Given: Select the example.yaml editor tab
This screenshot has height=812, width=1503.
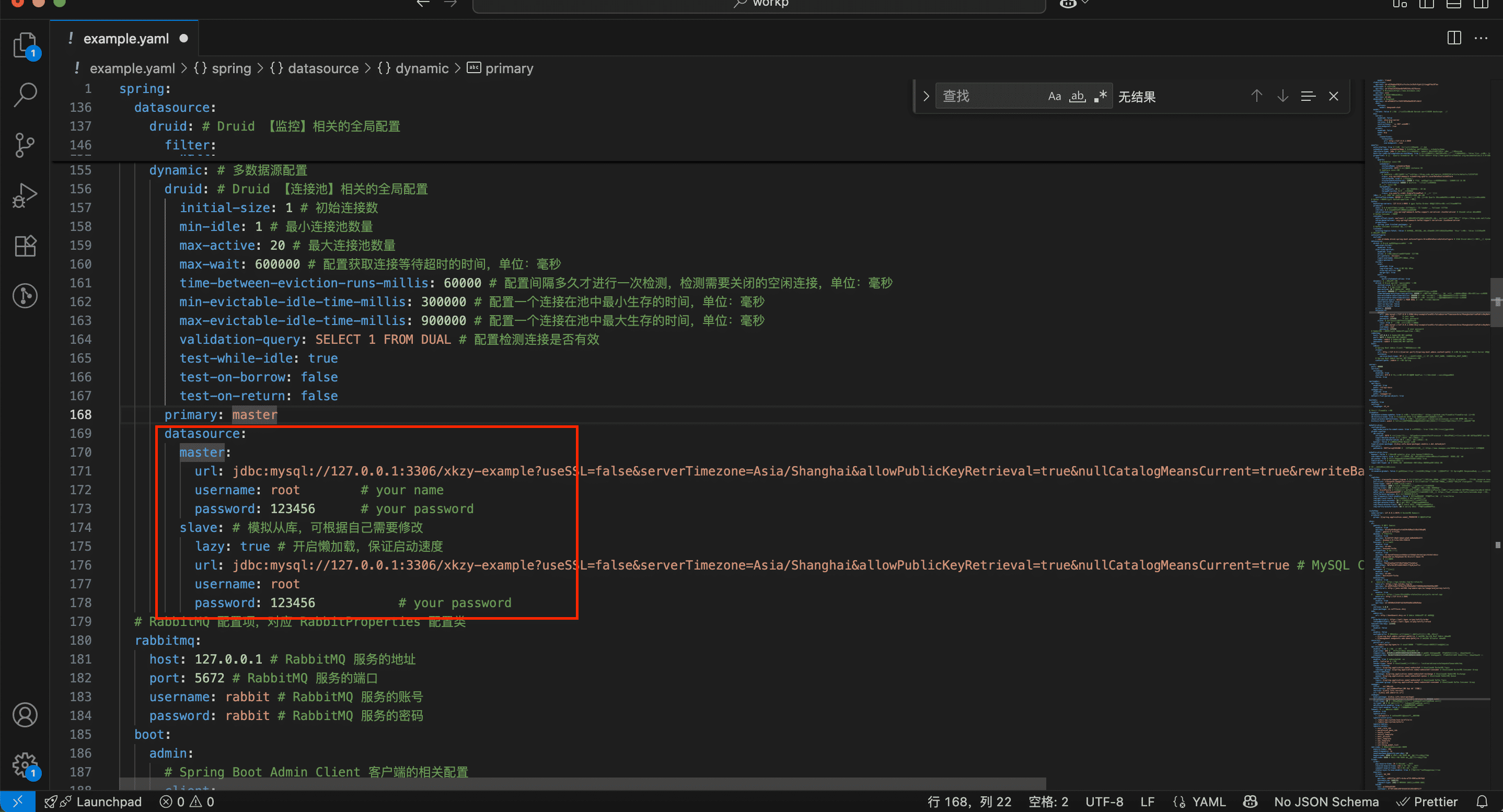Looking at the screenshot, I should [125, 39].
